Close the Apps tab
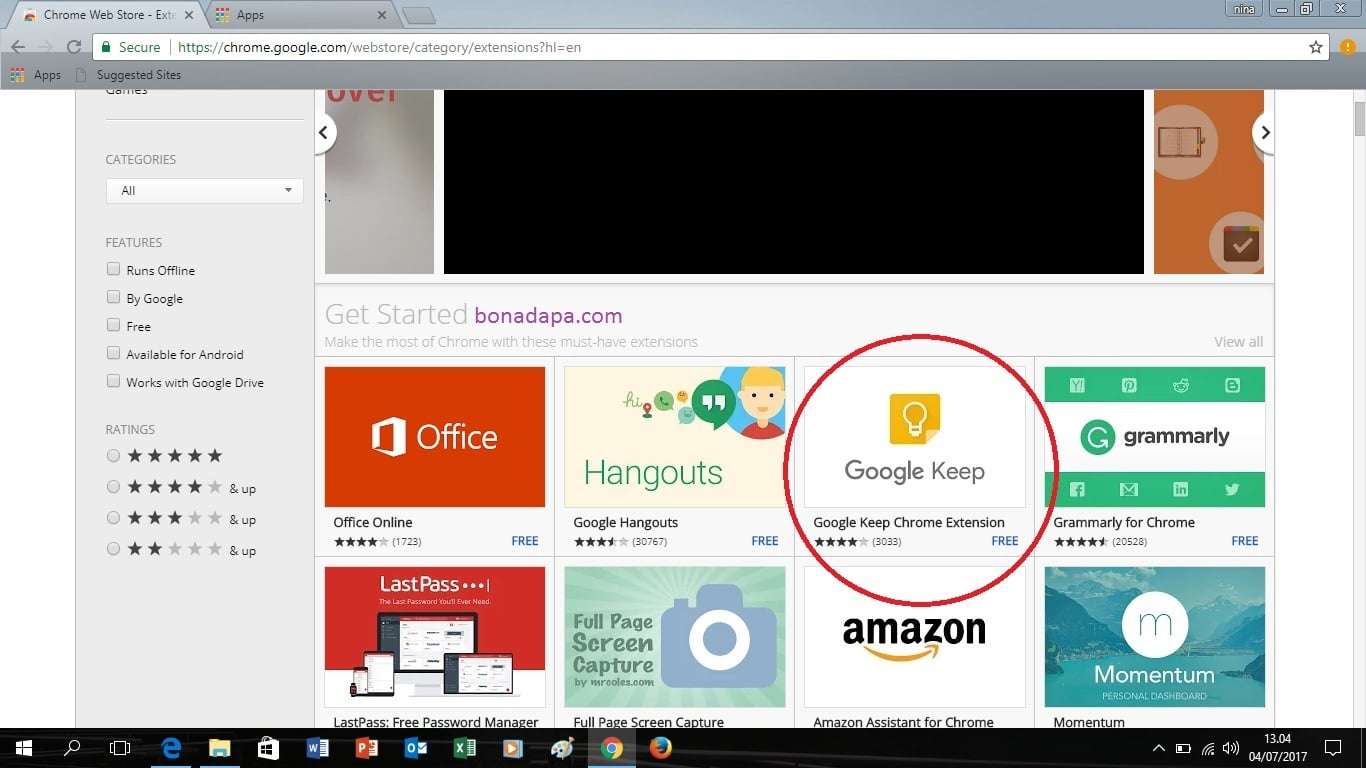The height and width of the screenshot is (768, 1366). 381,15
